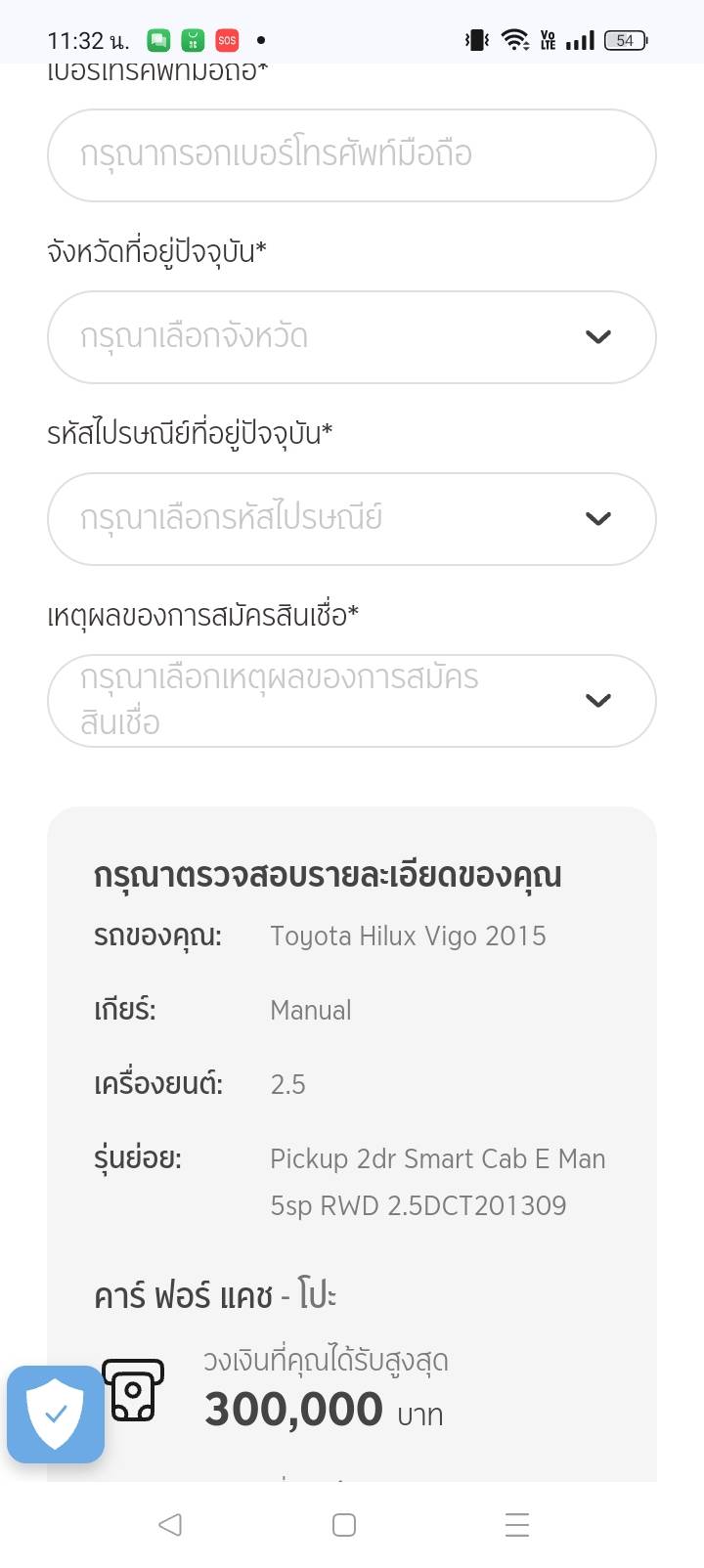Screen dimensions: 704x1568
Task: Expand the province chevron arrow
Action: pyautogui.click(x=597, y=337)
